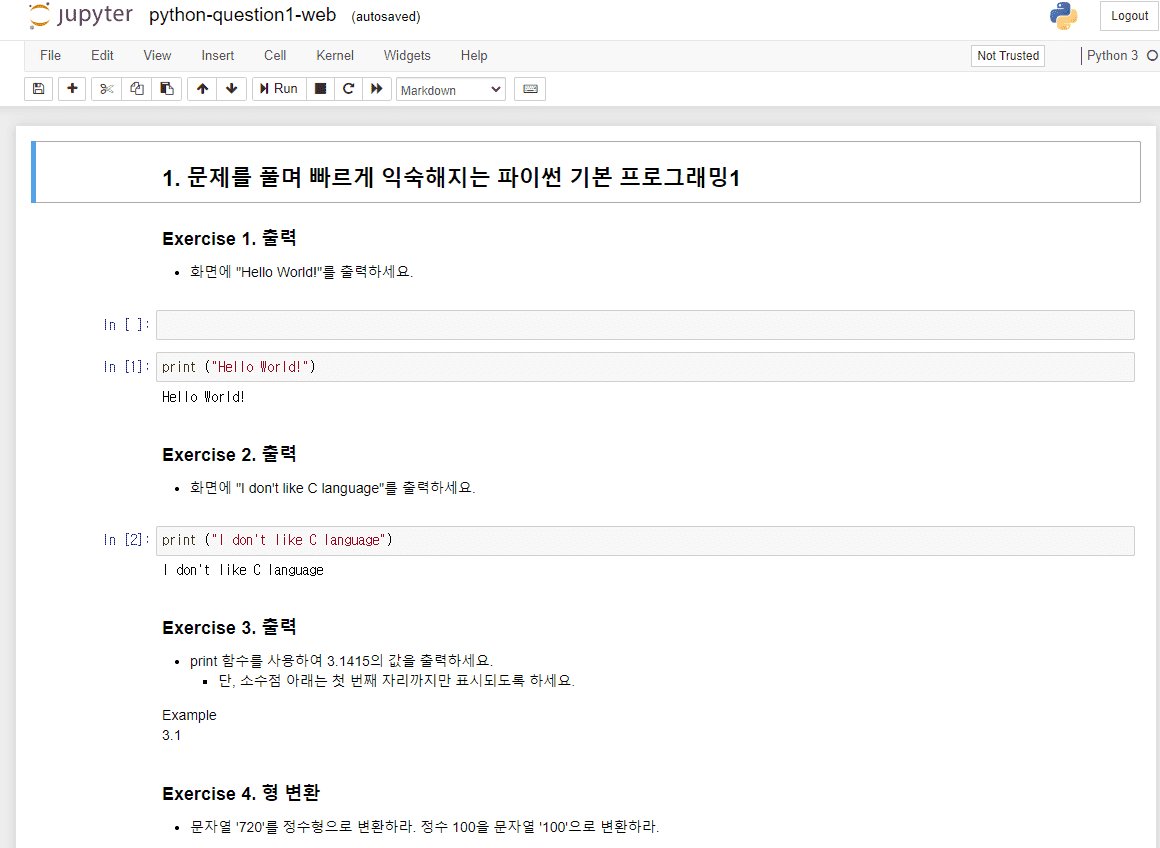The height and width of the screenshot is (848, 1160).
Task: Click the Python 3 kernel name
Action: click(1112, 55)
